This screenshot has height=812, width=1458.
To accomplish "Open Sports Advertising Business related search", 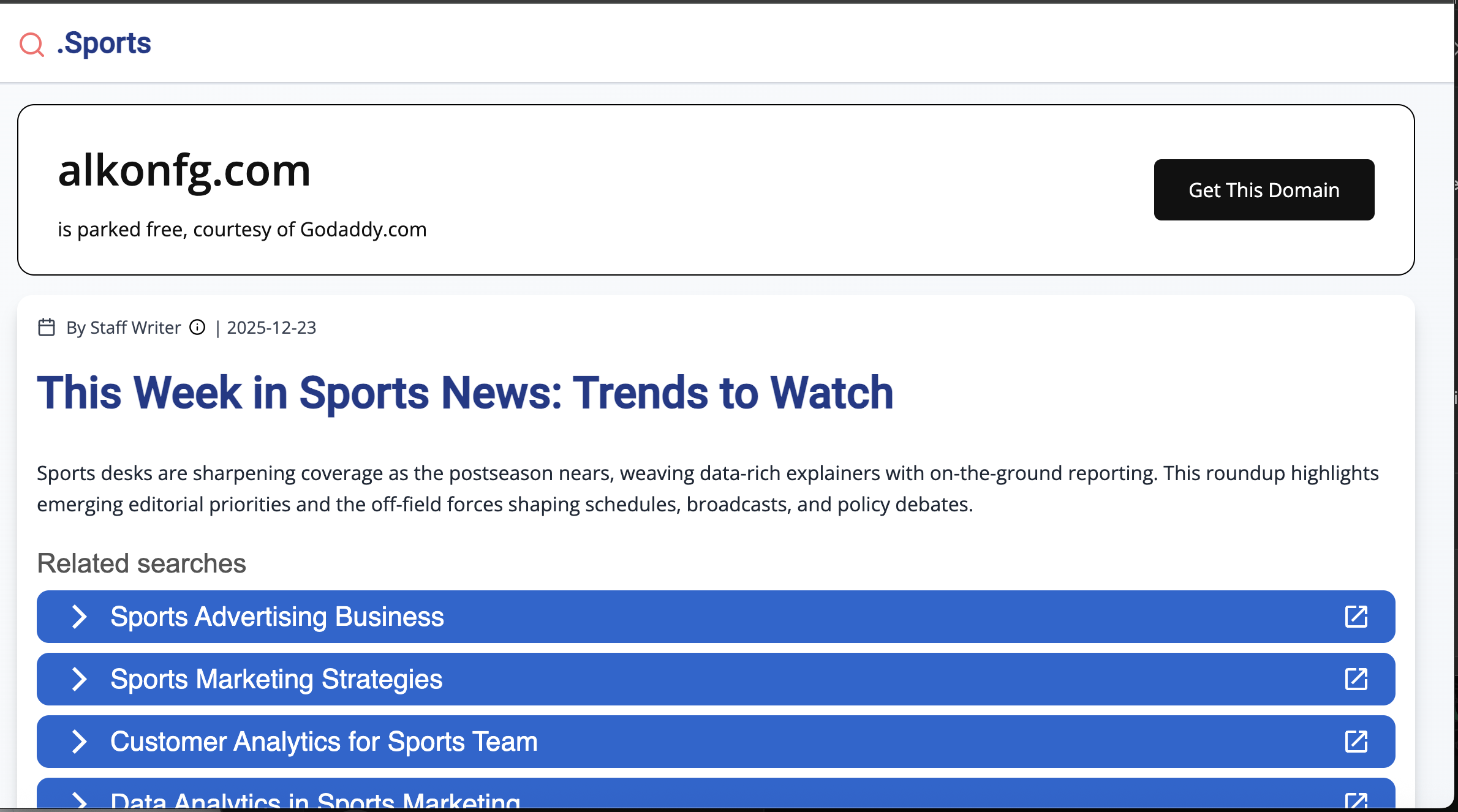I will 277,617.
